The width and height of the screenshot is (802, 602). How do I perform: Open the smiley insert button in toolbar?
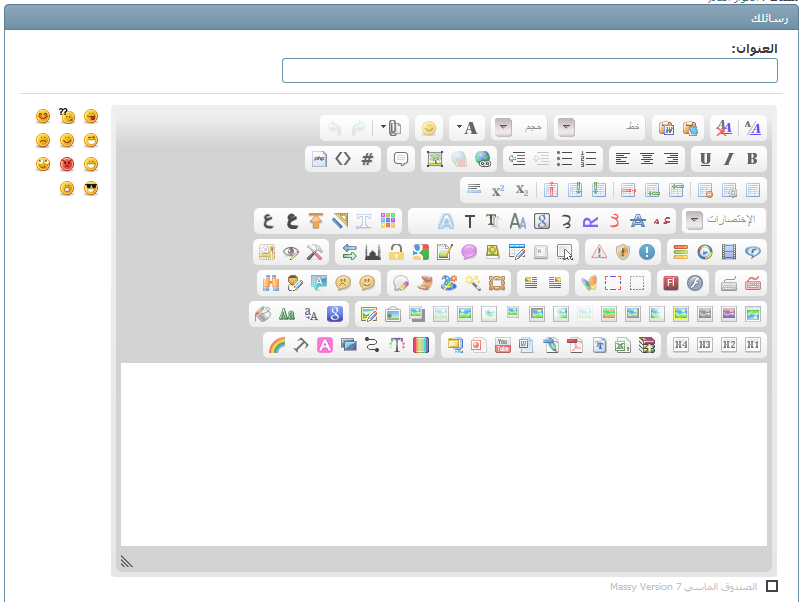[x=429, y=128]
